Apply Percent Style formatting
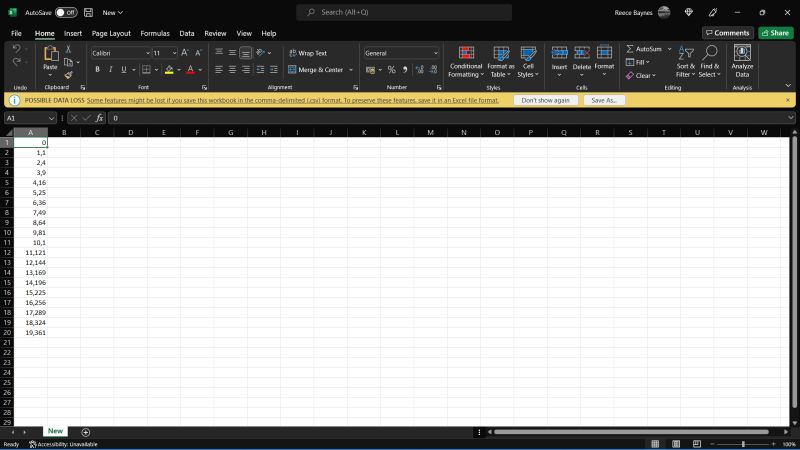 [391, 70]
